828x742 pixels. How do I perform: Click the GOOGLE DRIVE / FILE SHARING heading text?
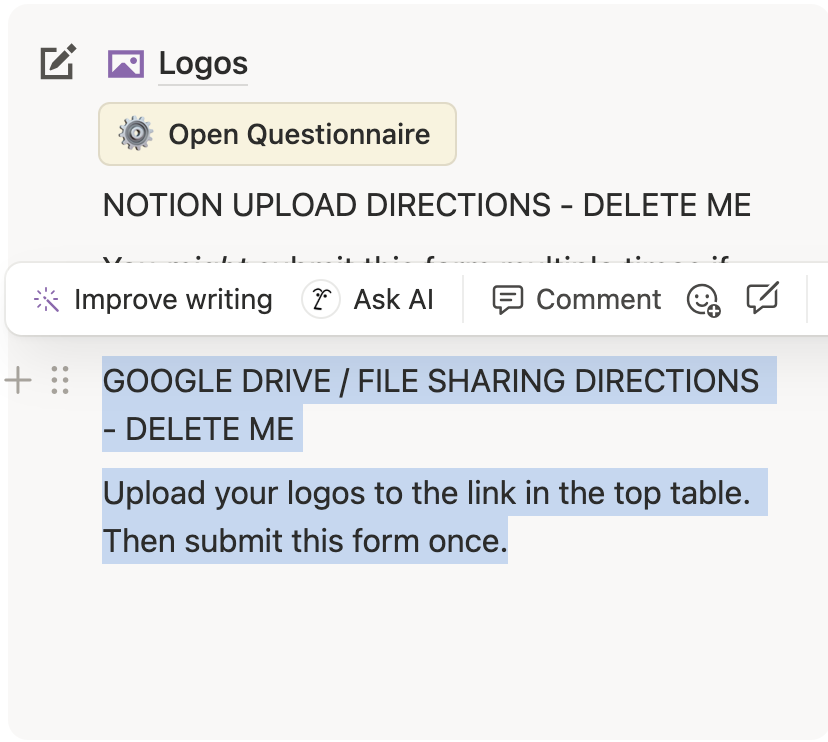click(x=430, y=381)
